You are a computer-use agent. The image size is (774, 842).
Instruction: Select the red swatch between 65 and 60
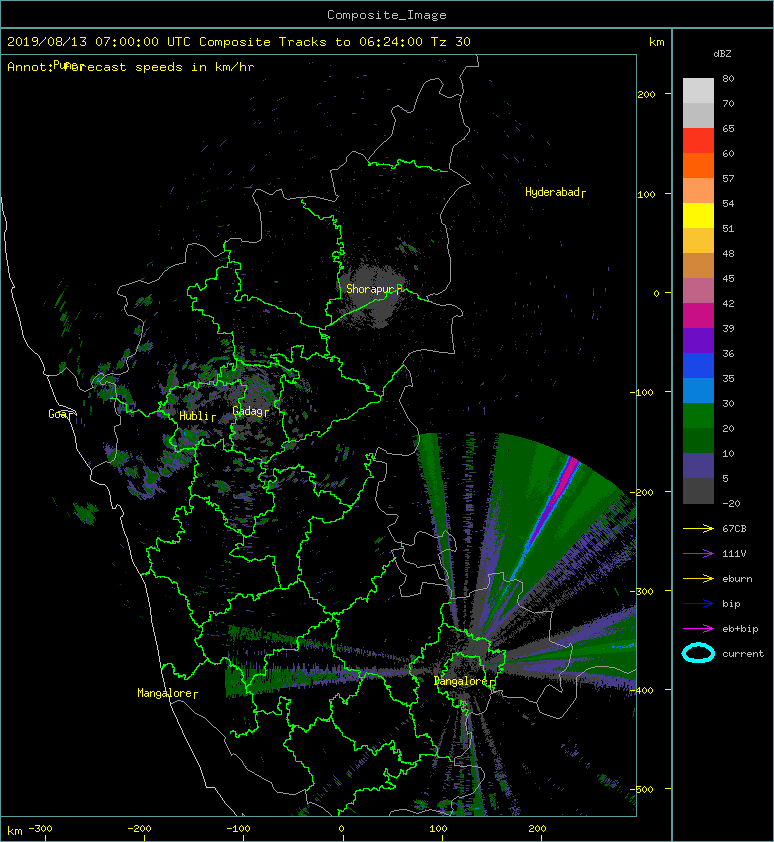click(x=698, y=140)
